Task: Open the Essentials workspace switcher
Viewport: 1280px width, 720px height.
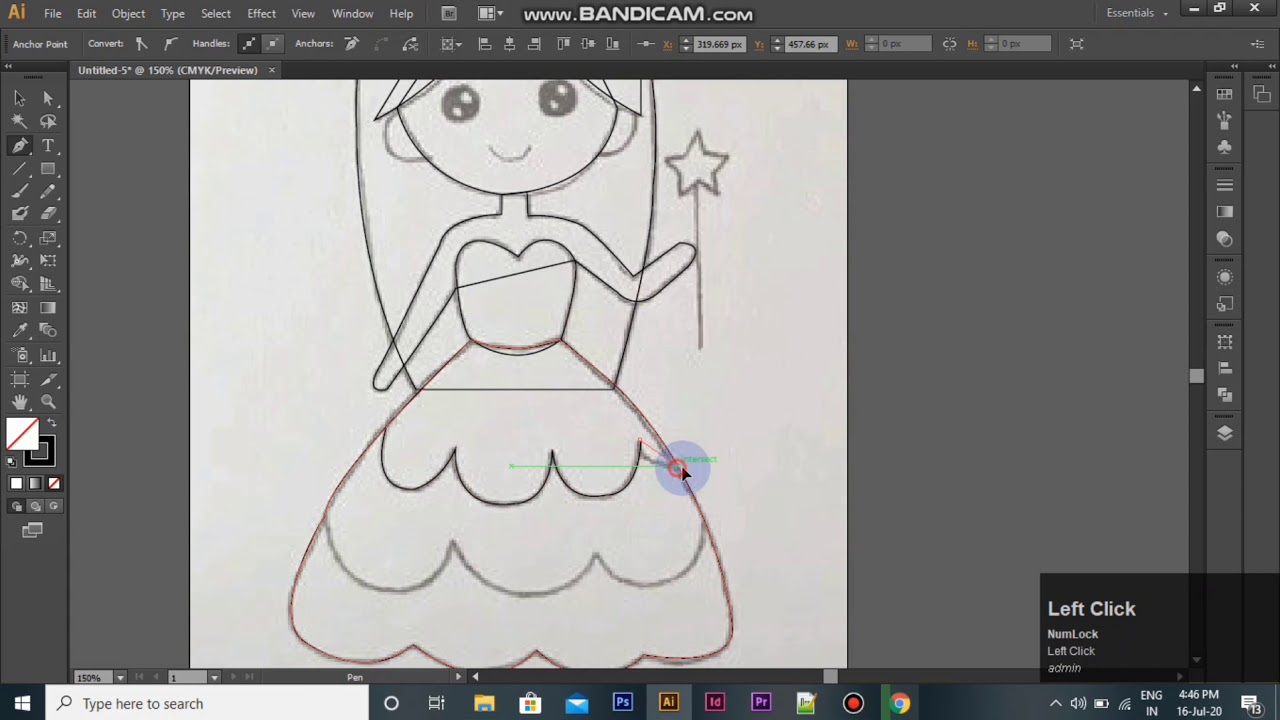Action: pyautogui.click(x=1137, y=13)
